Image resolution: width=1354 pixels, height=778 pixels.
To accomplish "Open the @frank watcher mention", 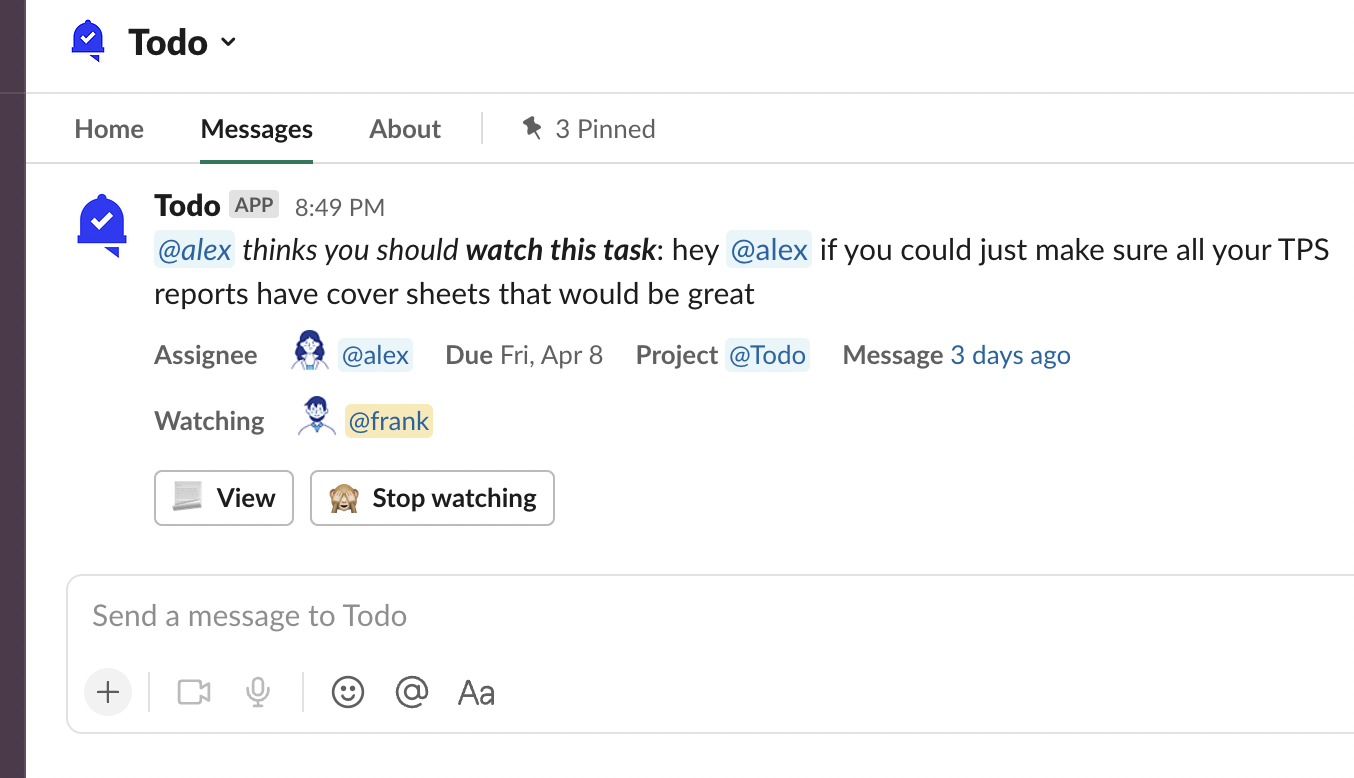I will 389,421.
